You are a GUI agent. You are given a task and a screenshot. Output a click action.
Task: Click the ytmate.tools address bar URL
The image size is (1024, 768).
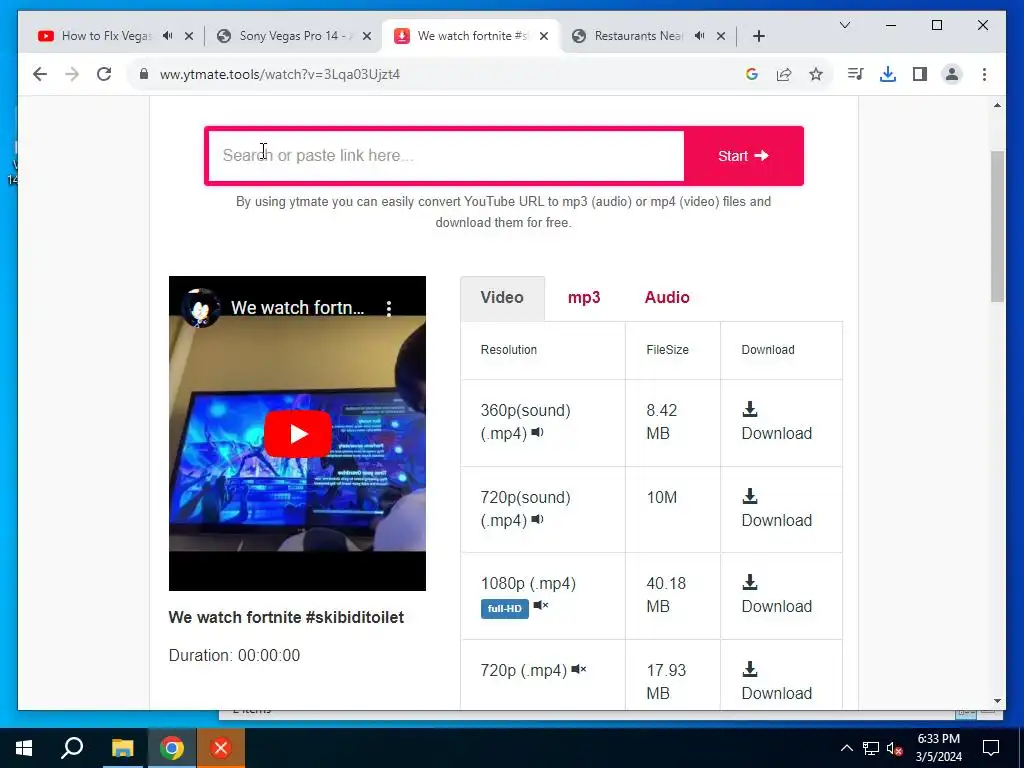[280, 74]
